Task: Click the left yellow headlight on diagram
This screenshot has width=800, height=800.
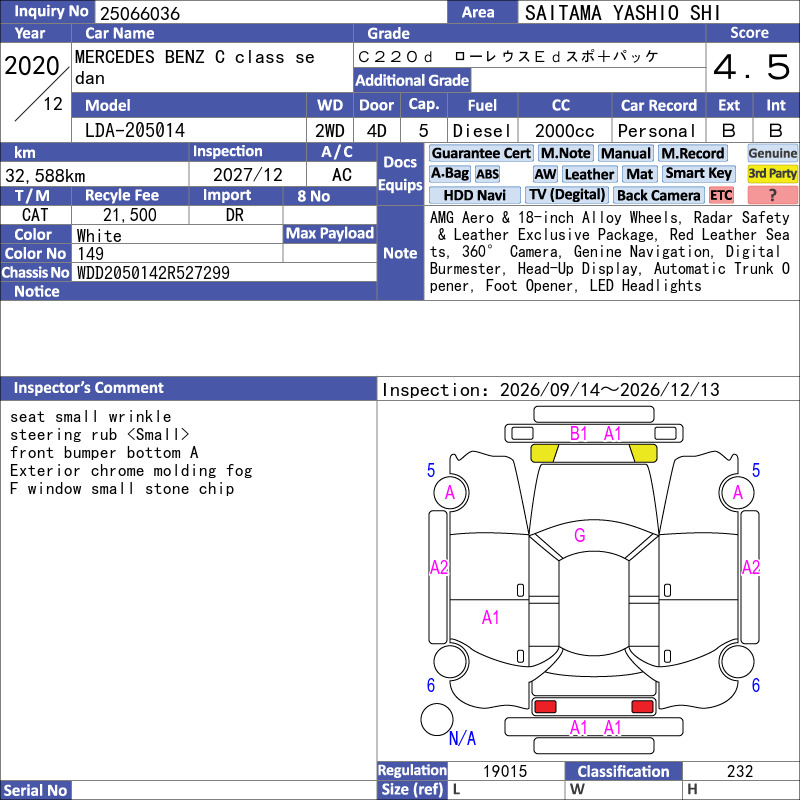Action: coord(544,453)
